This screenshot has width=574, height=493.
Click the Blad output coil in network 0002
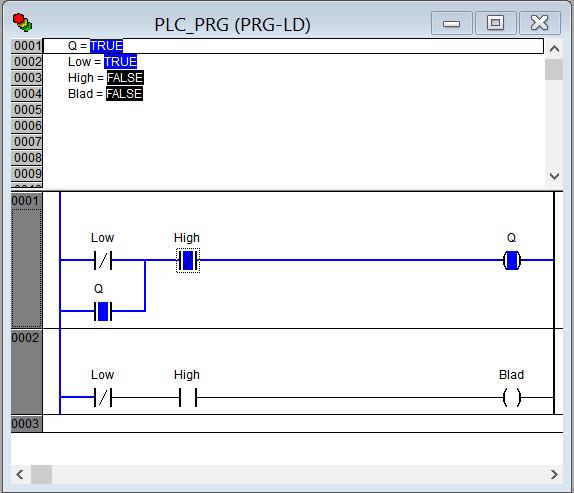tap(512, 397)
